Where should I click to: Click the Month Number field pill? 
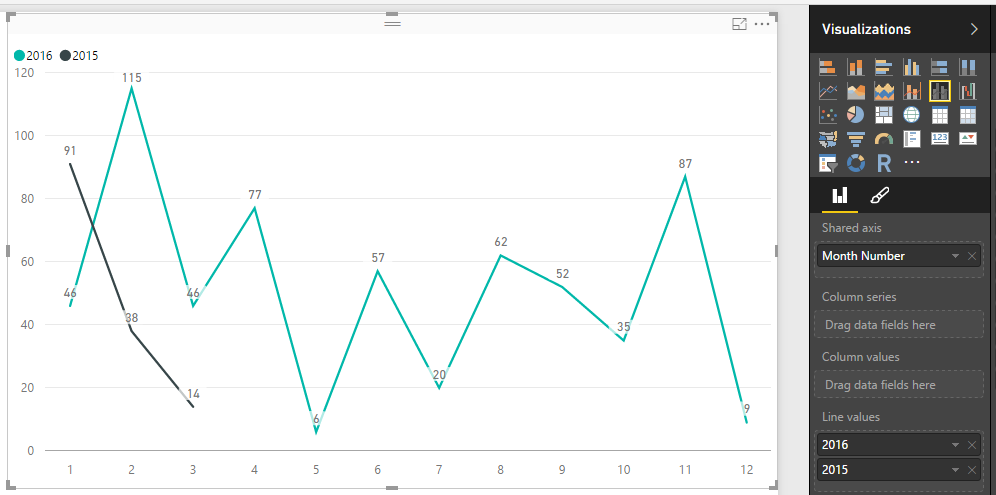click(899, 256)
